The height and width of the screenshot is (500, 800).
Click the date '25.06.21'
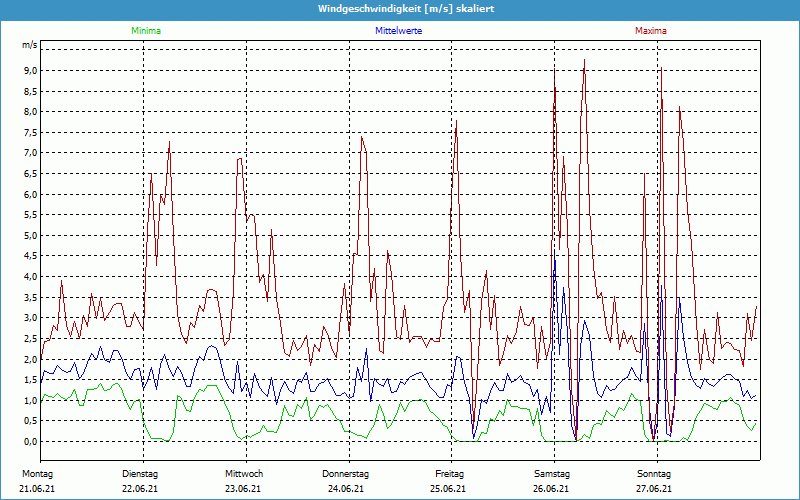(448, 489)
